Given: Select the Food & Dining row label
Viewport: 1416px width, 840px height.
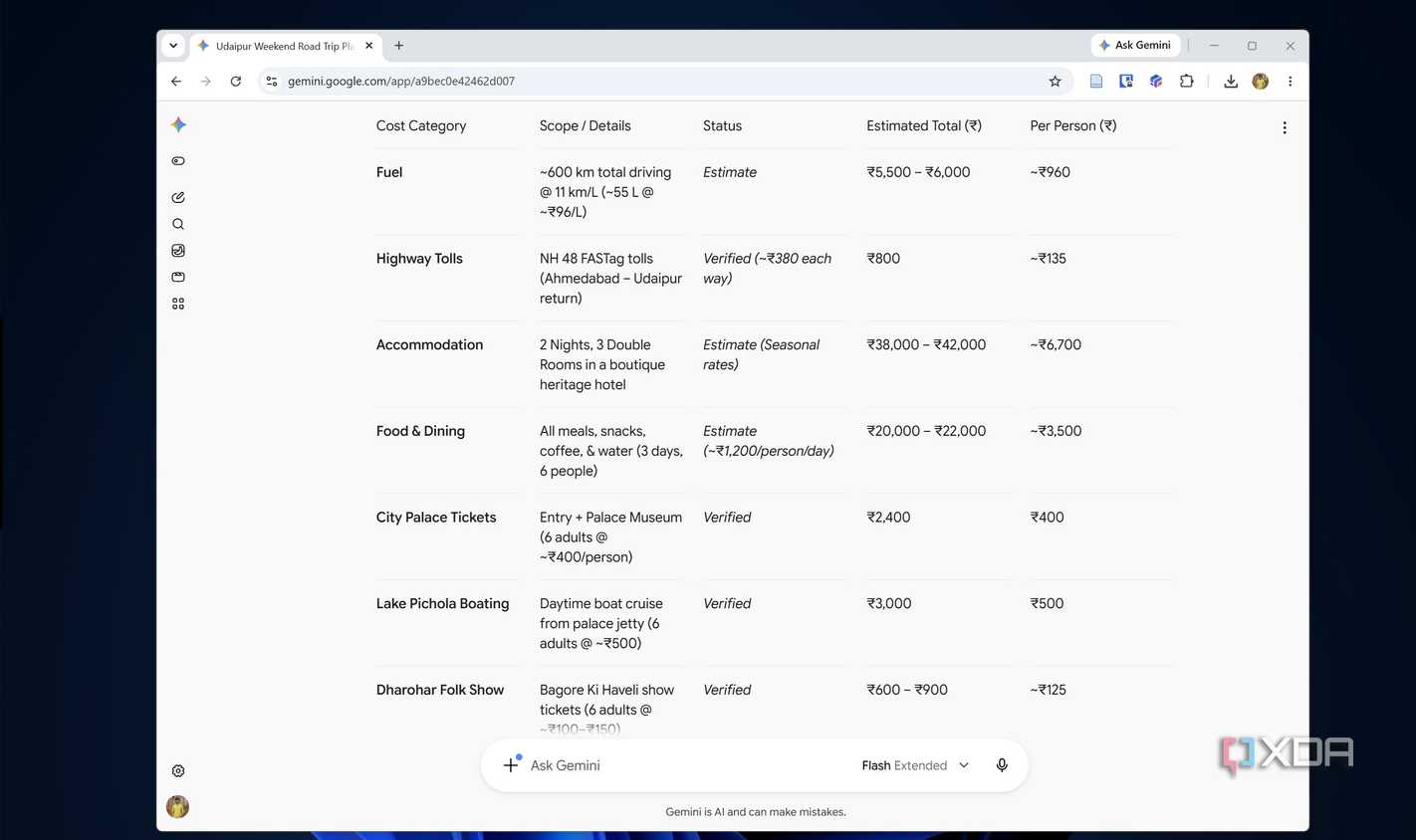Looking at the screenshot, I should coord(420,431).
